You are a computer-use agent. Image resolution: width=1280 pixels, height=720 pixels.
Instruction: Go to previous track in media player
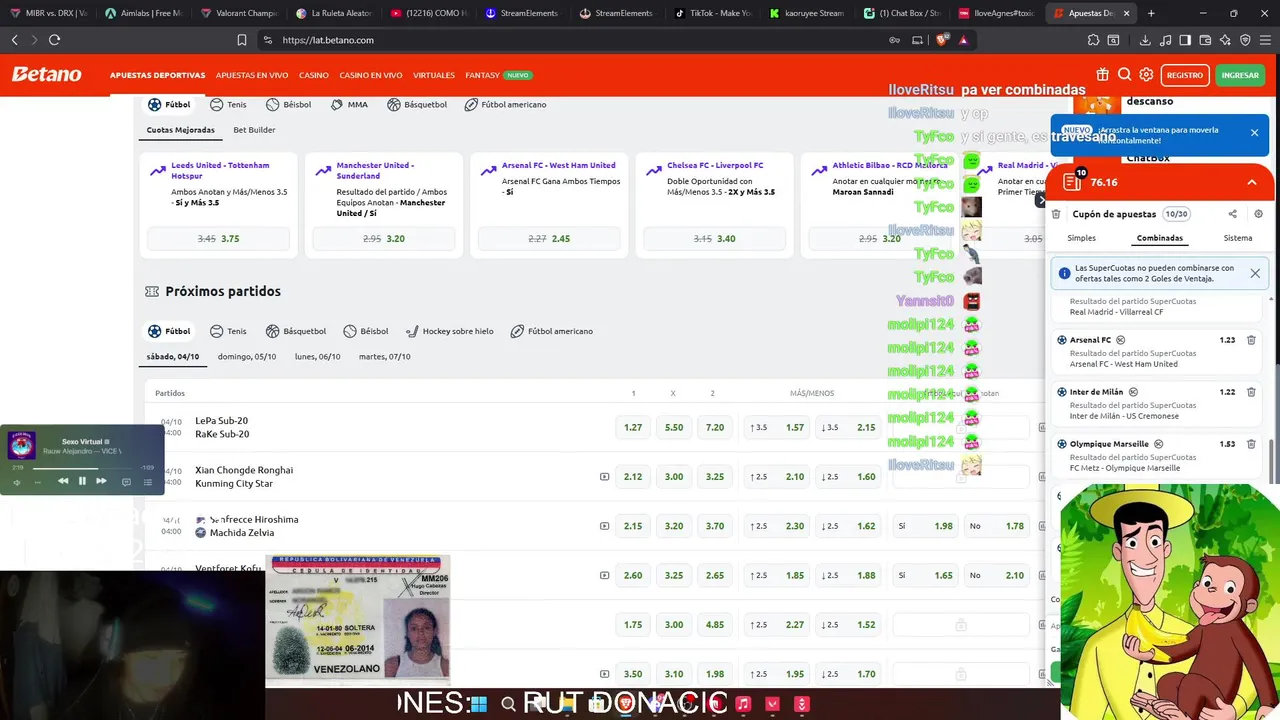click(x=63, y=481)
